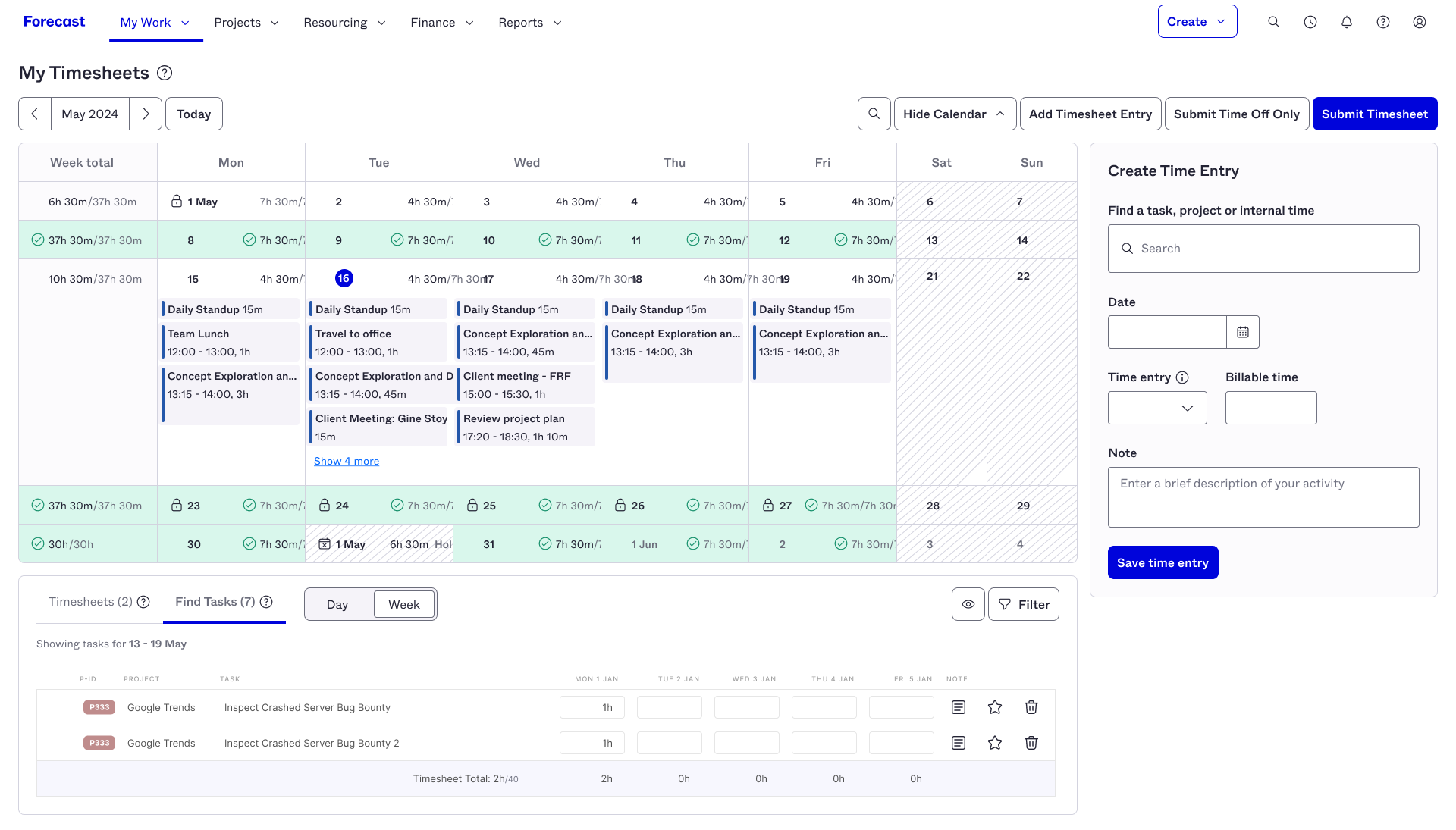Delete the Inspect Crashed Server Bug Bounty row
Screen dimensions: 1456x830
pyautogui.click(x=1031, y=707)
